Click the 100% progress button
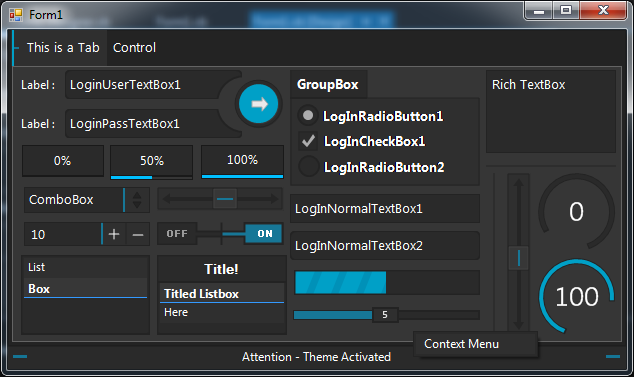This screenshot has height=377, width=634. click(242, 161)
